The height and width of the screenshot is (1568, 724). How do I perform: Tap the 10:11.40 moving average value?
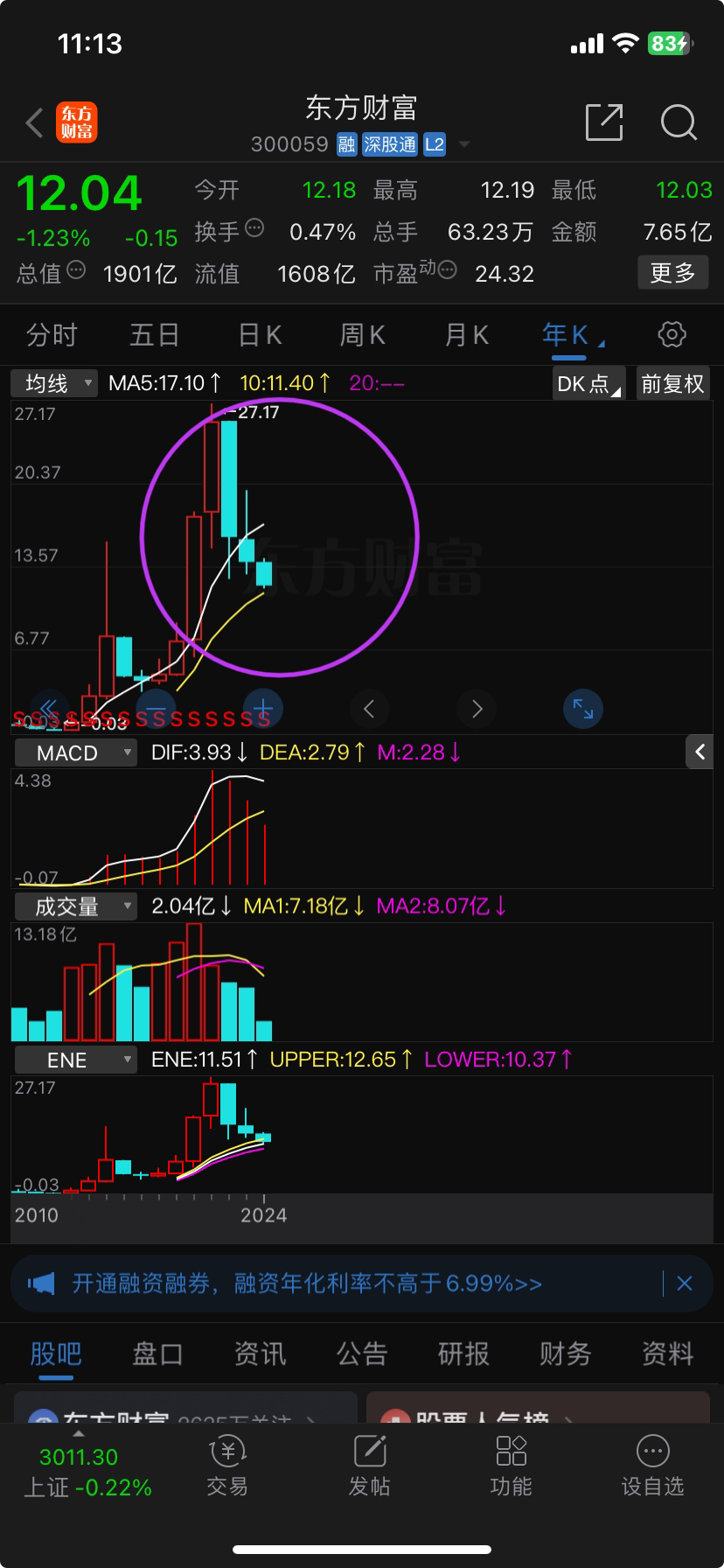(285, 383)
